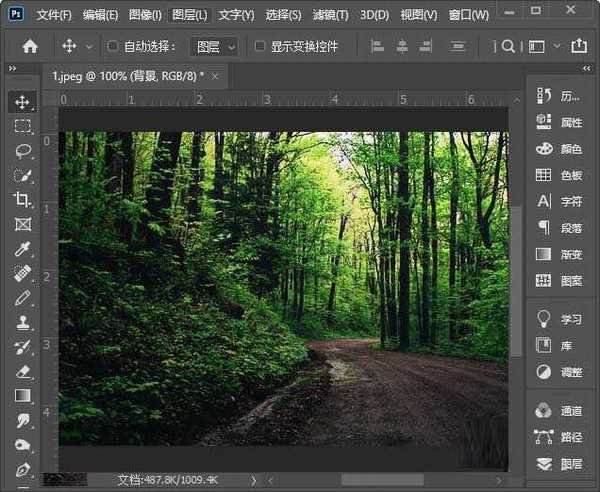
Task: Select the Crop tool
Action: pyautogui.click(x=22, y=199)
